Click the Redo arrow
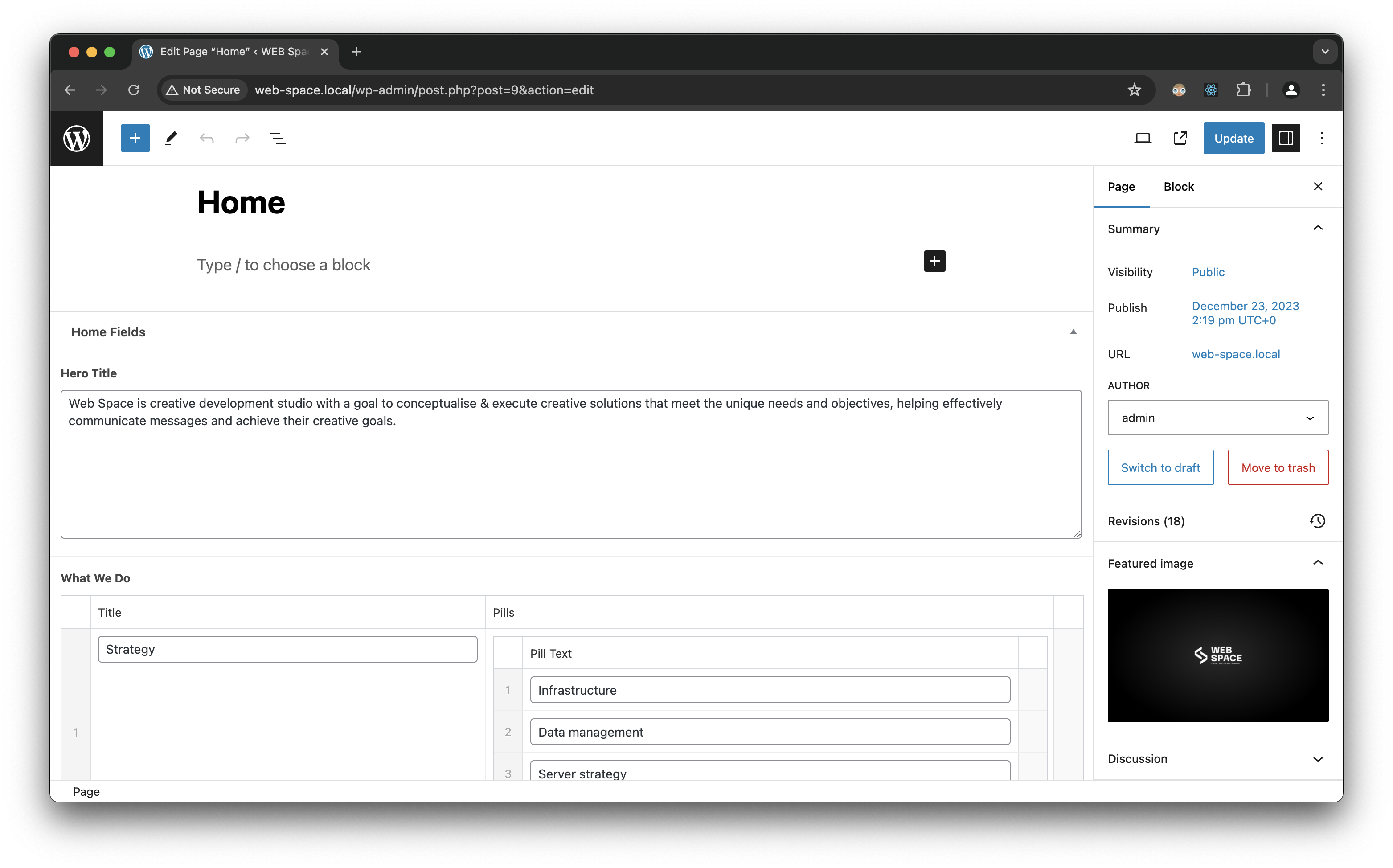The width and height of the screenshot is (1393, 868). [242, 138]
